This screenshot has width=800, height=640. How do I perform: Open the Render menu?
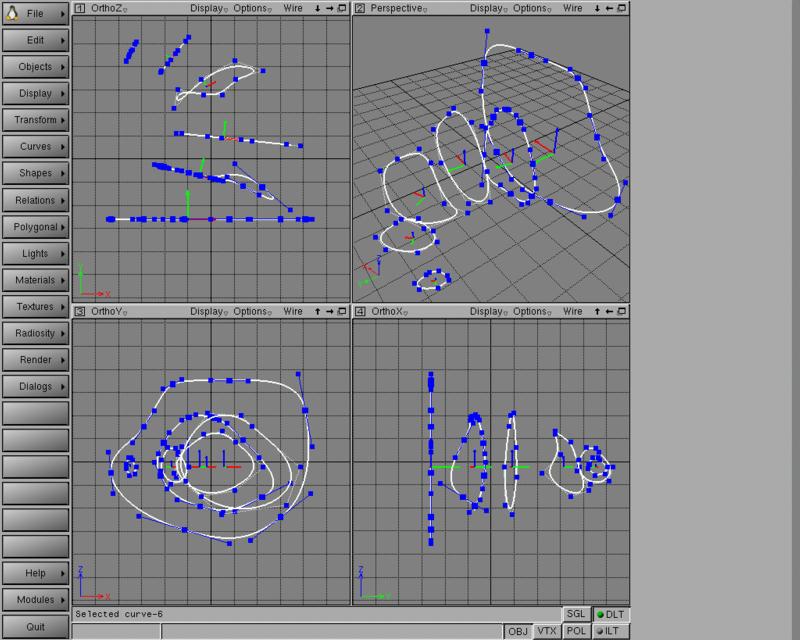[x=35, y=359]
